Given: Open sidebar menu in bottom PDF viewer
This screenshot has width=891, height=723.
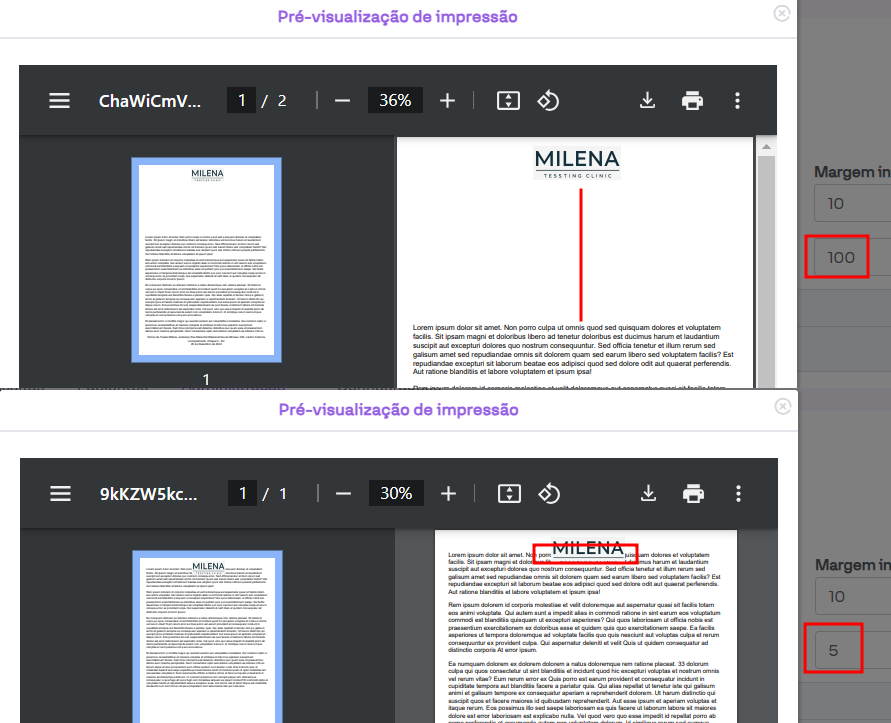Looking at the screenshot, I should pyautogui.click(x=61, y=494).
